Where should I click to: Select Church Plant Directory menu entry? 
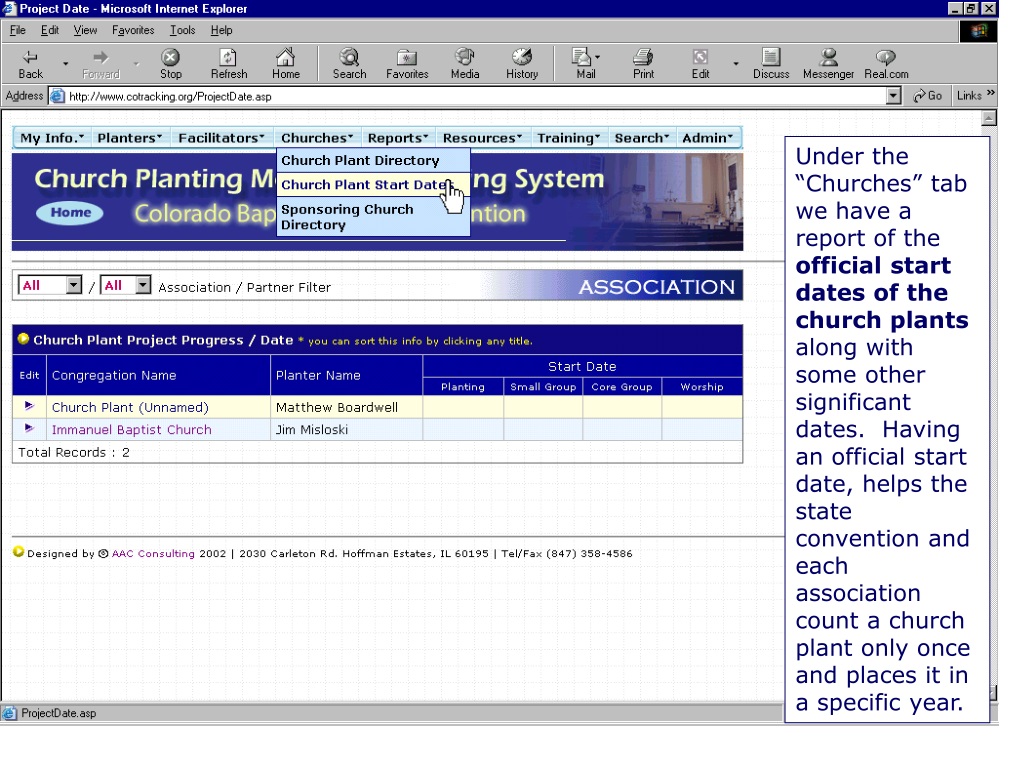pyautogui.click(x=373, y=160)
